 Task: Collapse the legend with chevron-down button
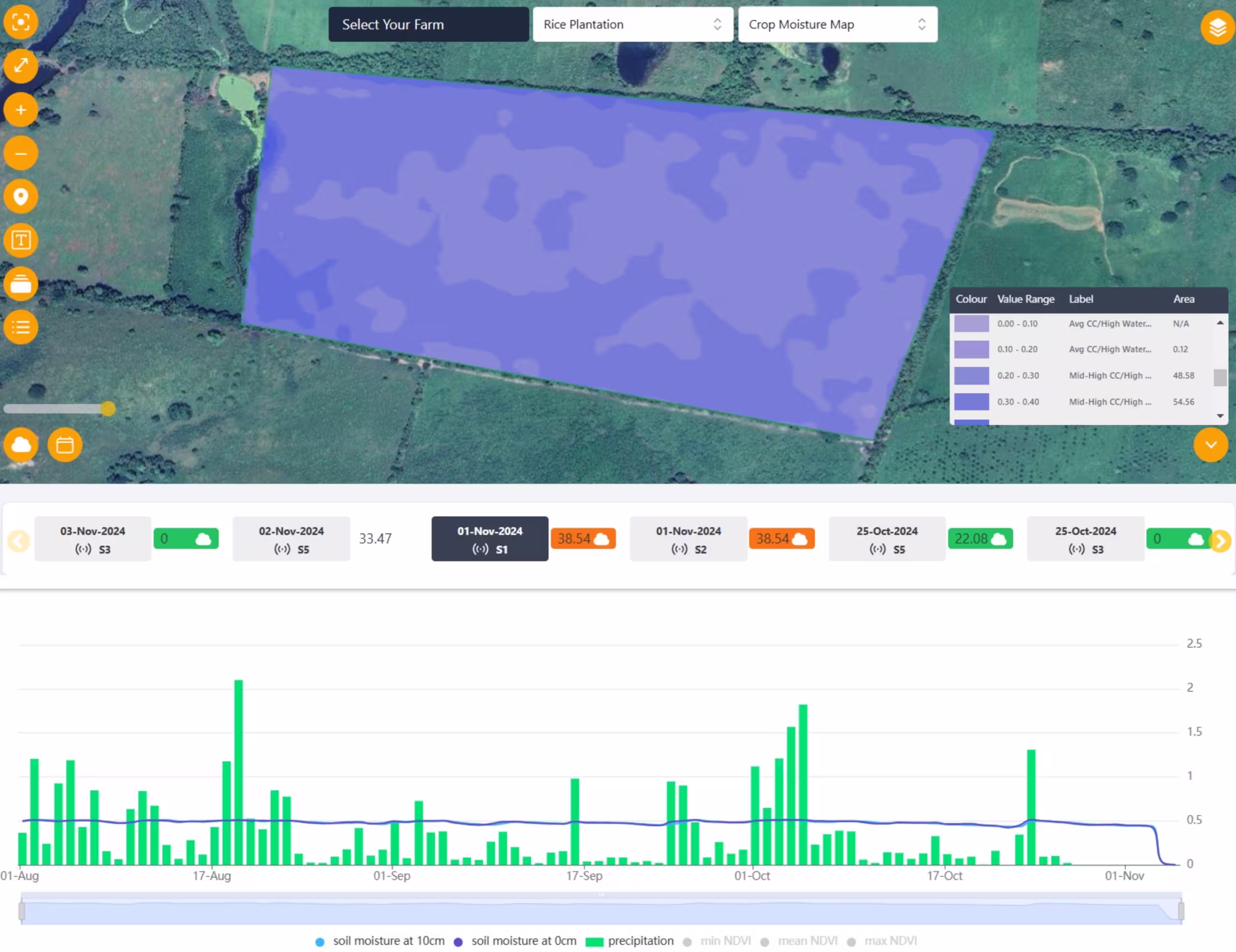[x=1210, y=445]
